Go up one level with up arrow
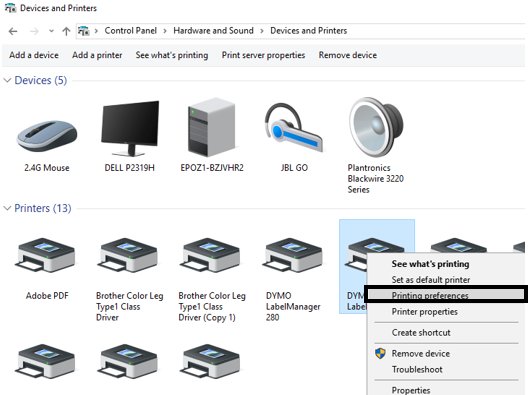This screenshot has width=532, height=395. coord(66,32)
